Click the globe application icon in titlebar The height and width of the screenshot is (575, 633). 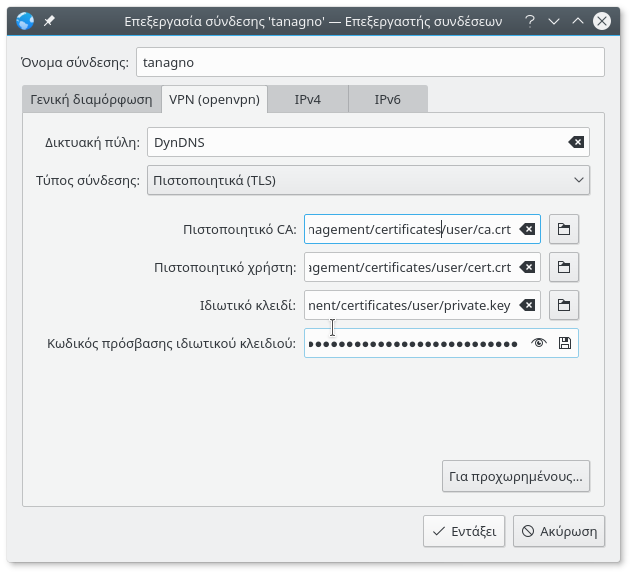(x=25, y=21)
